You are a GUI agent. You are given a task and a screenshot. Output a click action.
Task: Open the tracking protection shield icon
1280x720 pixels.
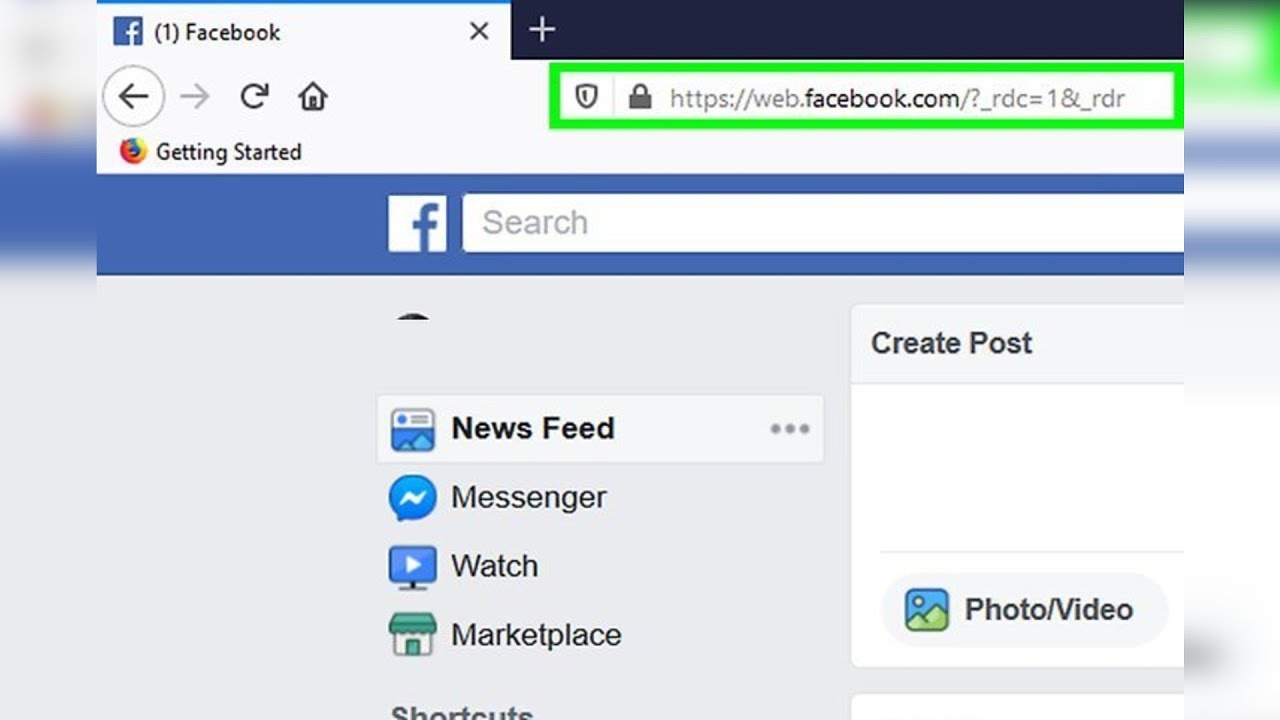[586, 97]
